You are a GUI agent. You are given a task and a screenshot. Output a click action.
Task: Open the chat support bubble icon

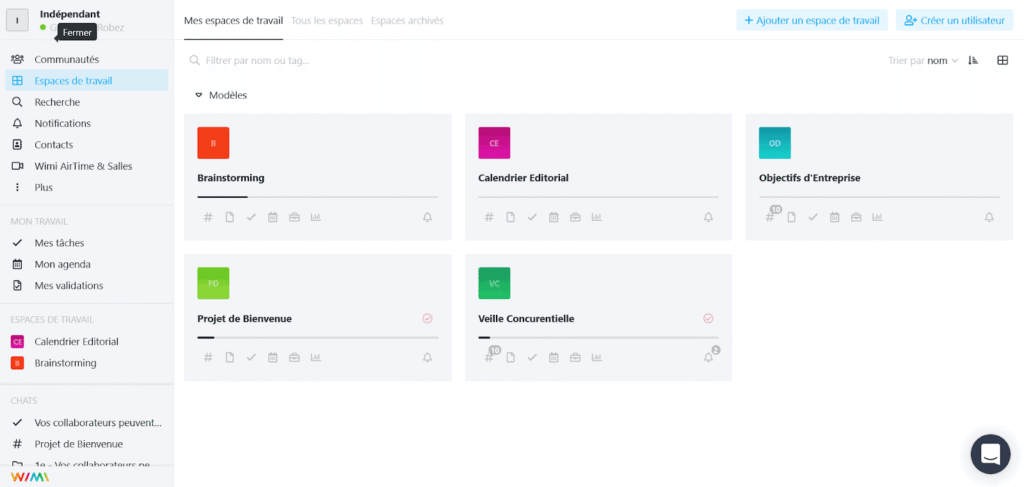(x=990, y=454)
